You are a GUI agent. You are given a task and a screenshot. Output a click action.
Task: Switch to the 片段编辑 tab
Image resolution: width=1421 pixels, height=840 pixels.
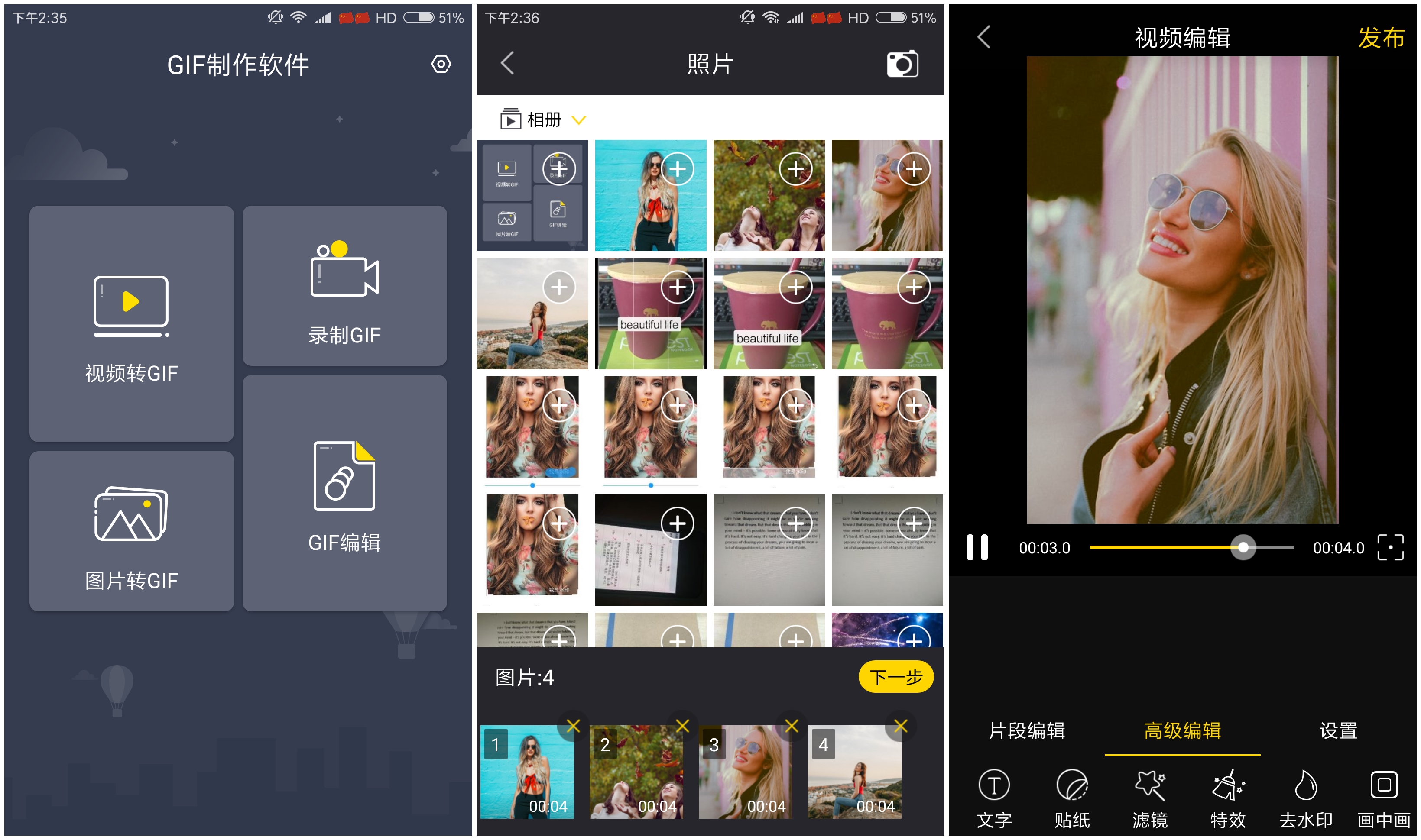[1026, 731]
